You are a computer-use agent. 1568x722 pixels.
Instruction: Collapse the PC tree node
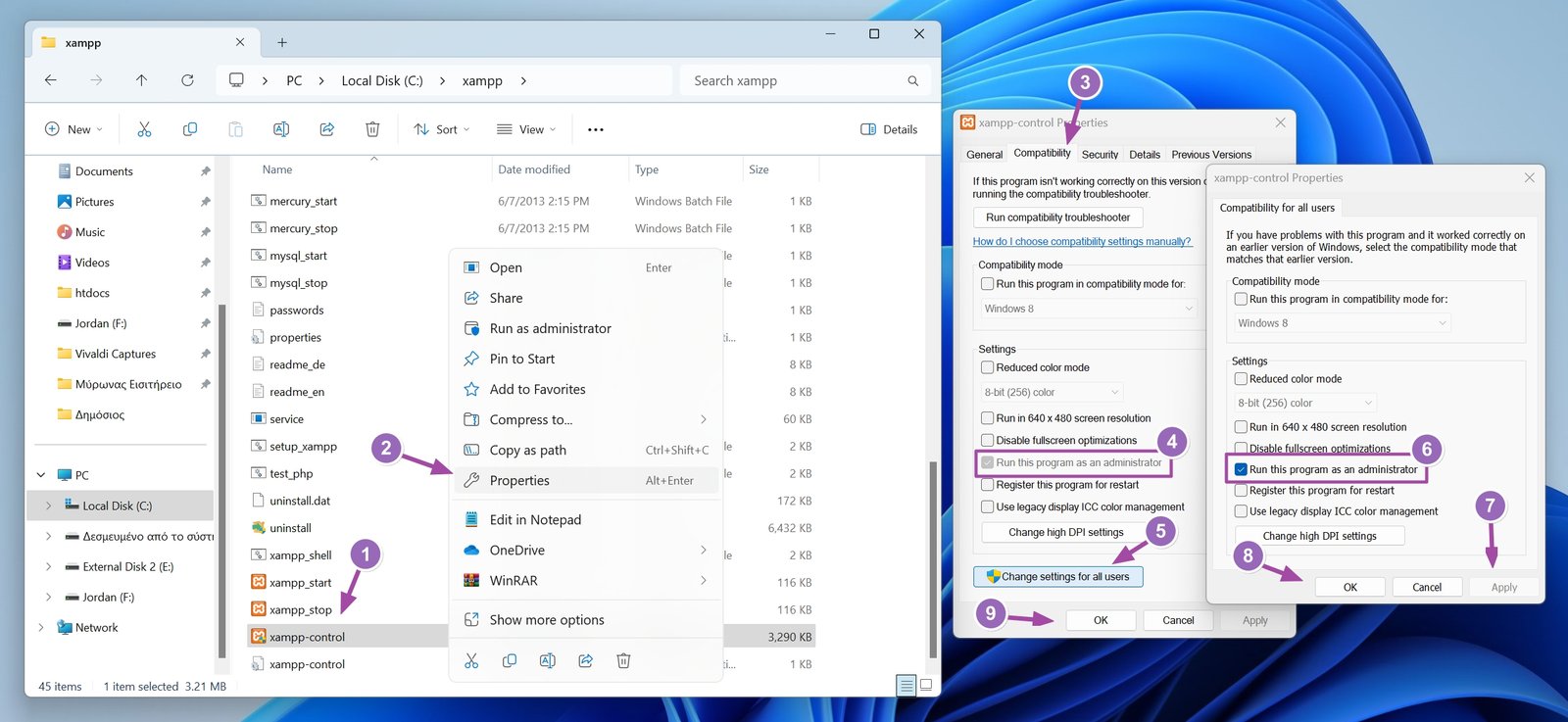click(41, 475)
